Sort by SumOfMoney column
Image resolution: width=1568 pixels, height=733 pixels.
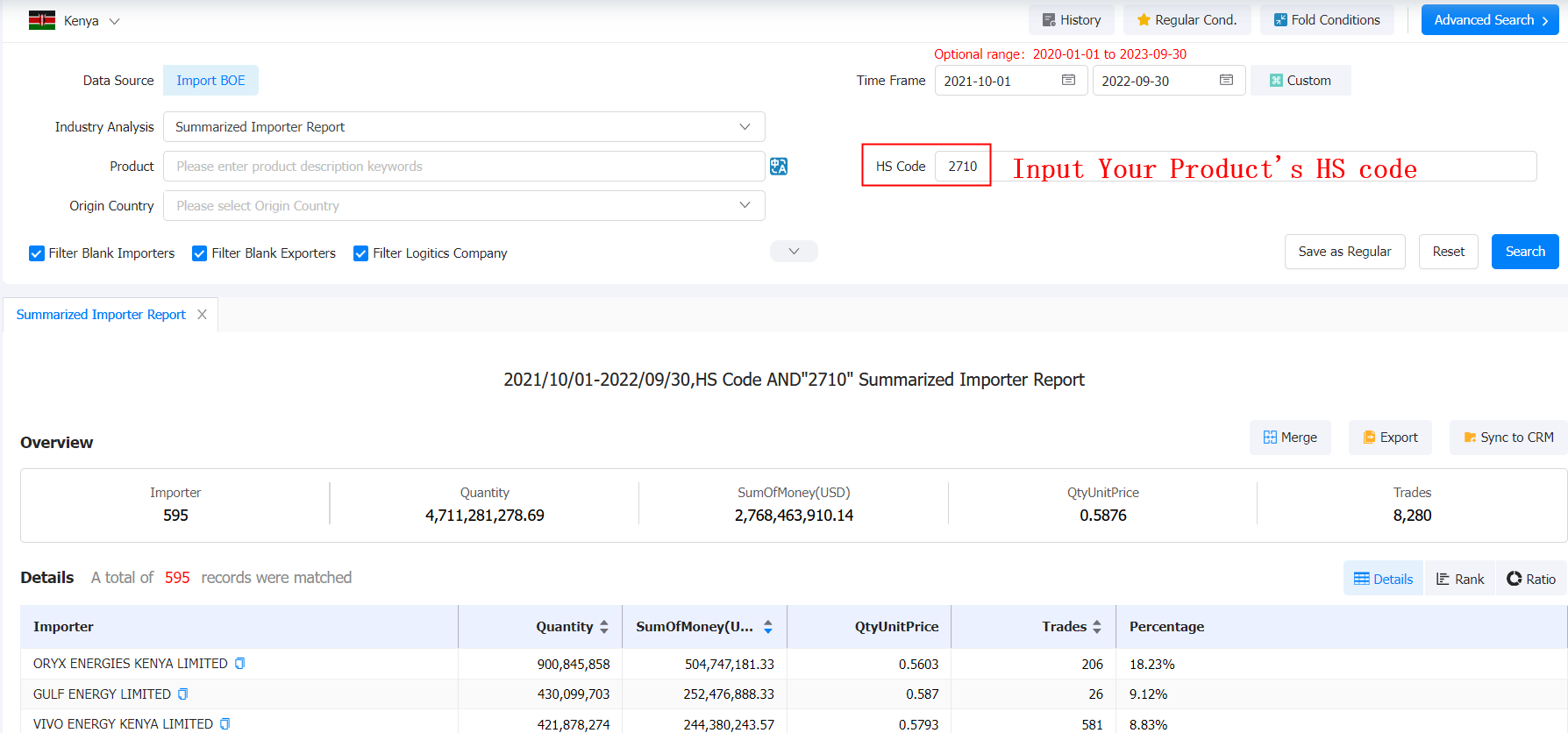click(768, 627)
